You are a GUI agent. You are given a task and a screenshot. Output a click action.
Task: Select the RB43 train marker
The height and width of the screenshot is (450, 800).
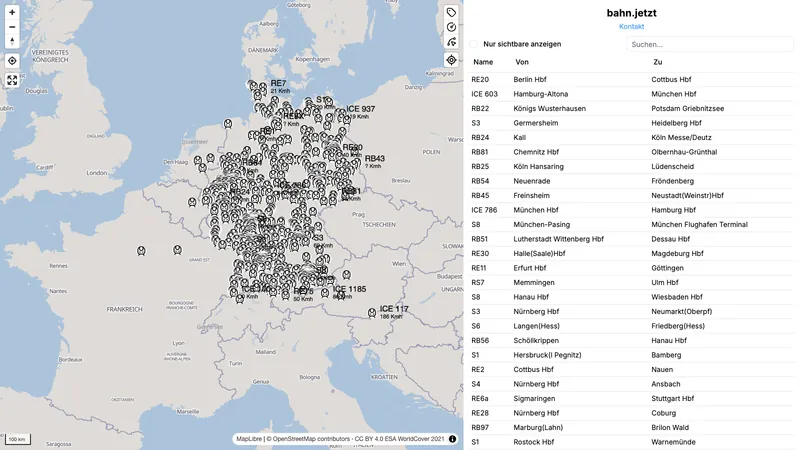click(357, 162)
